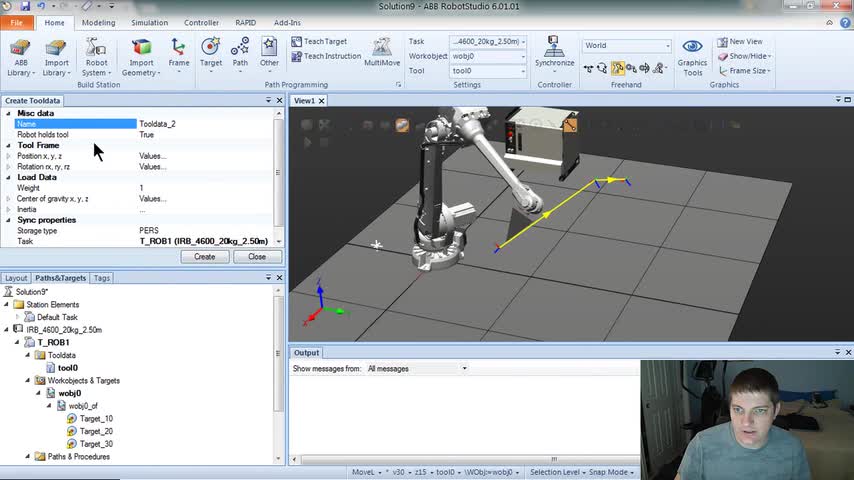This screenshot has width=854, height=480.
Task: Switch to the Controller tab
Action: click(x=201, y=23)
